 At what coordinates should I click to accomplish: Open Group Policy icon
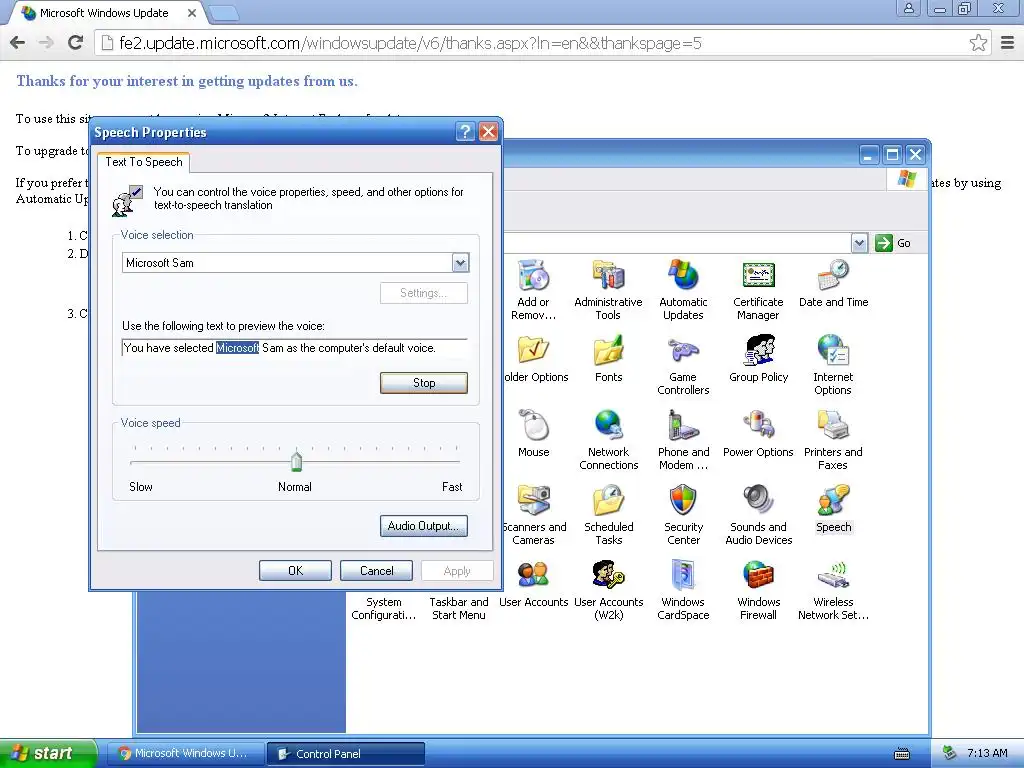pos(758,359)
